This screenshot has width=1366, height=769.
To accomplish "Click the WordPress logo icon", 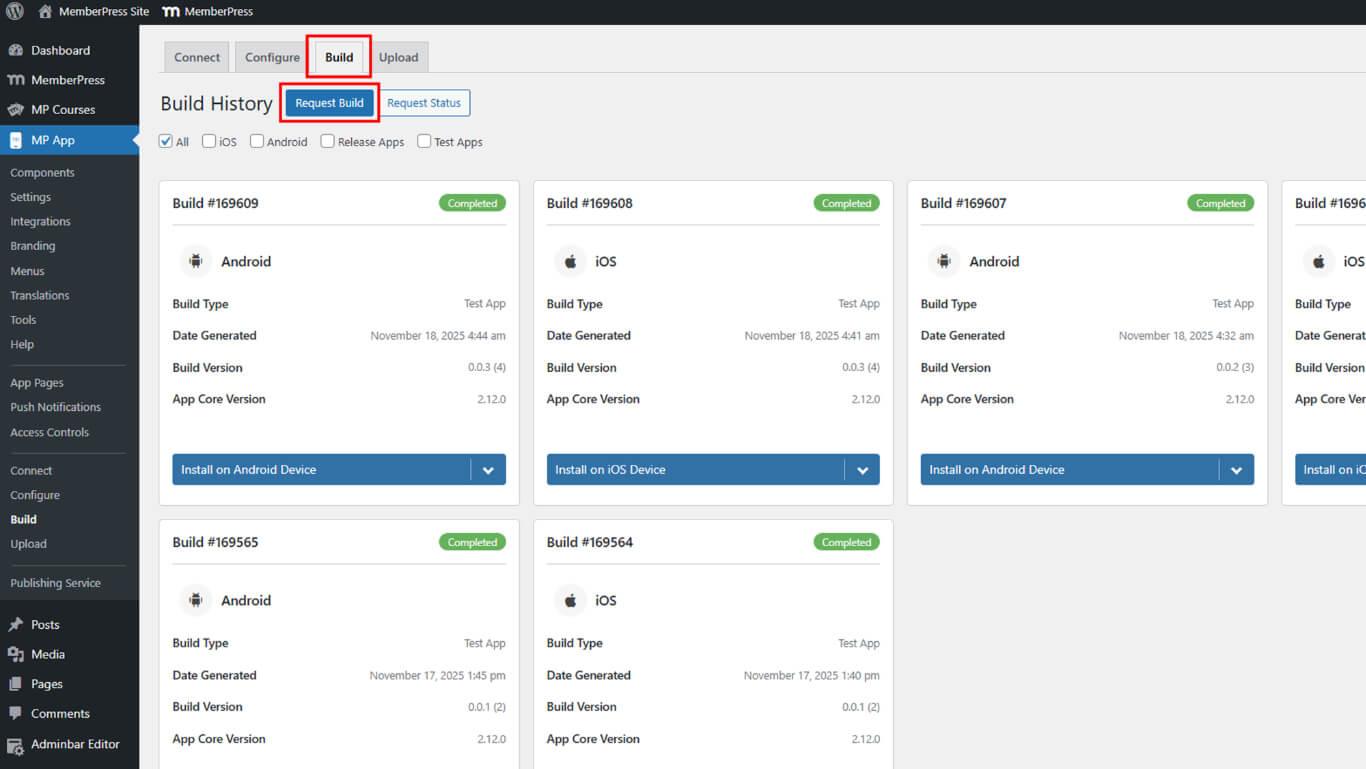I will [x=15, y=12].
